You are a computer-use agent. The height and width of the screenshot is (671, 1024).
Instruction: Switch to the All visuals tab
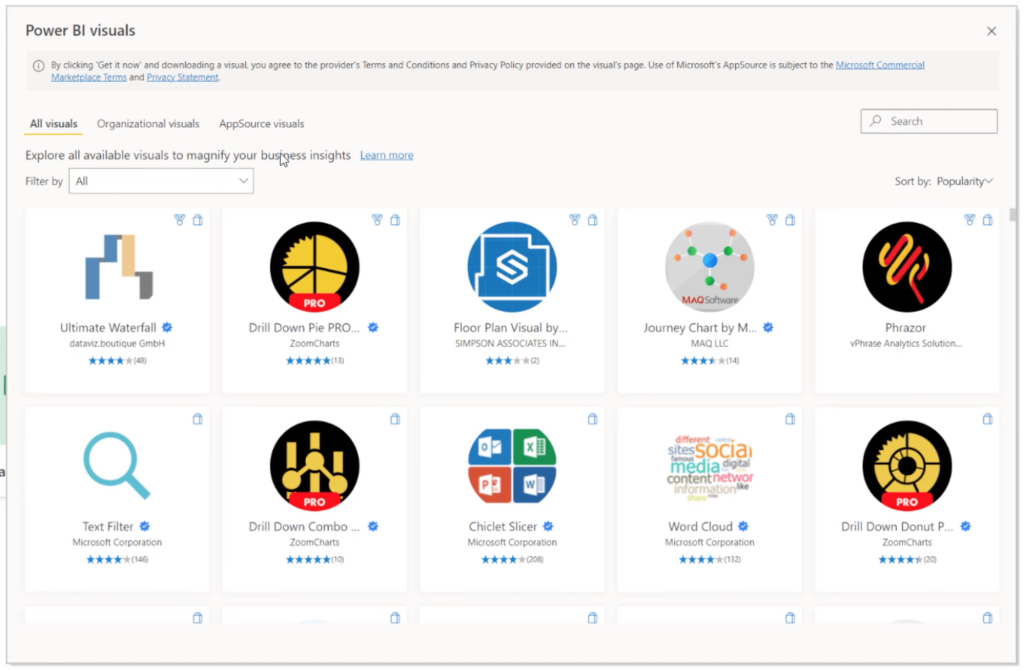tap(54, 123)
